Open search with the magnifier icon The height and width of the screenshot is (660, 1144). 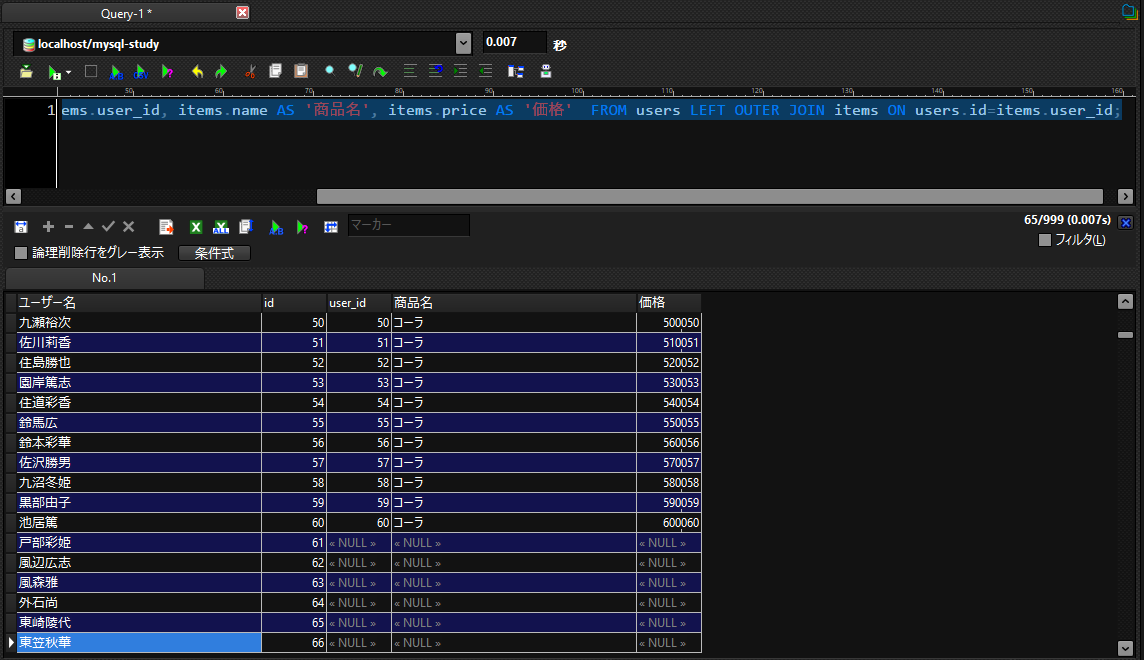(330, 71)
